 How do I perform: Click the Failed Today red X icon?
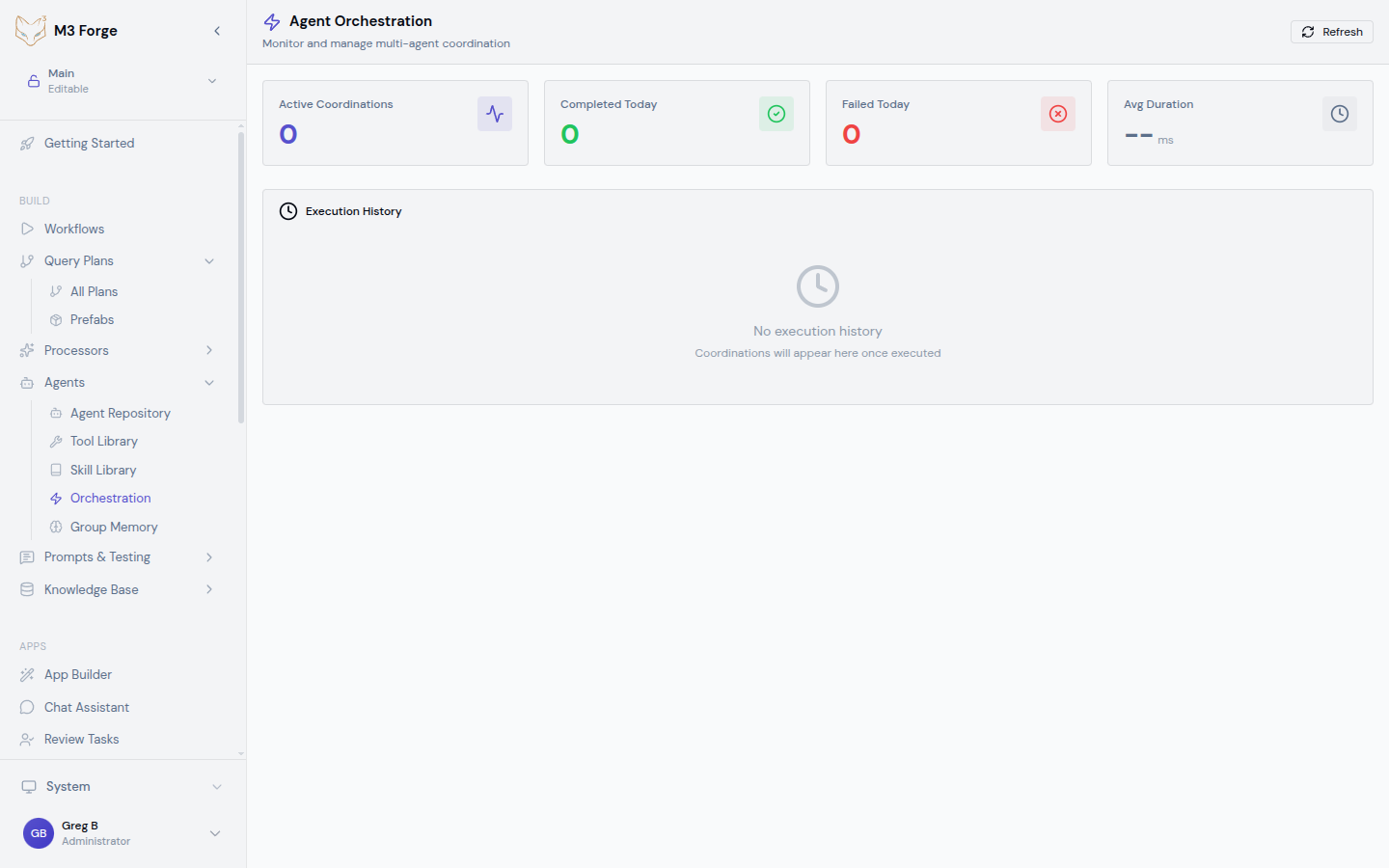coord(1057,114)
